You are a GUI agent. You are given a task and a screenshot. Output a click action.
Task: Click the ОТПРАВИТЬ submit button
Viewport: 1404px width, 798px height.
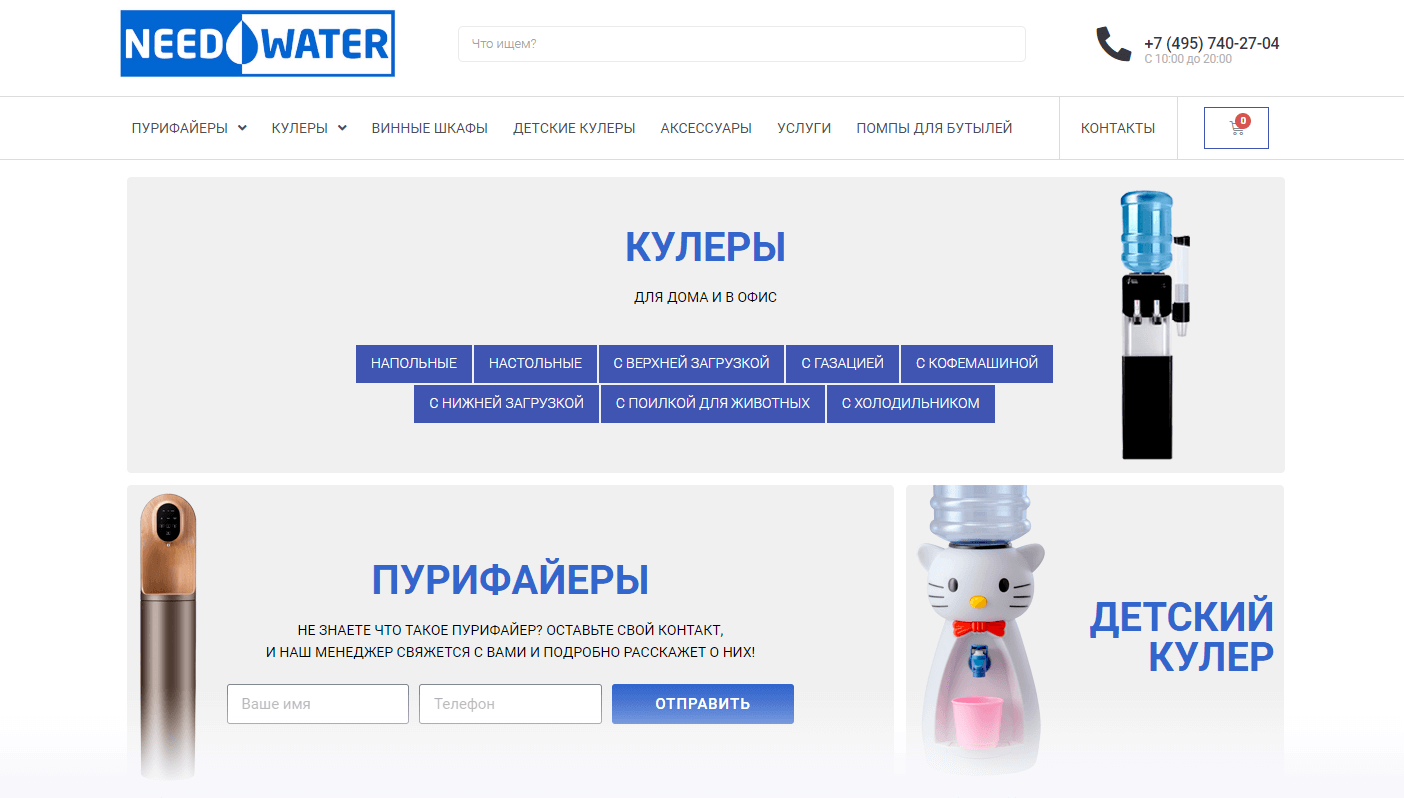tap(703, 704)
